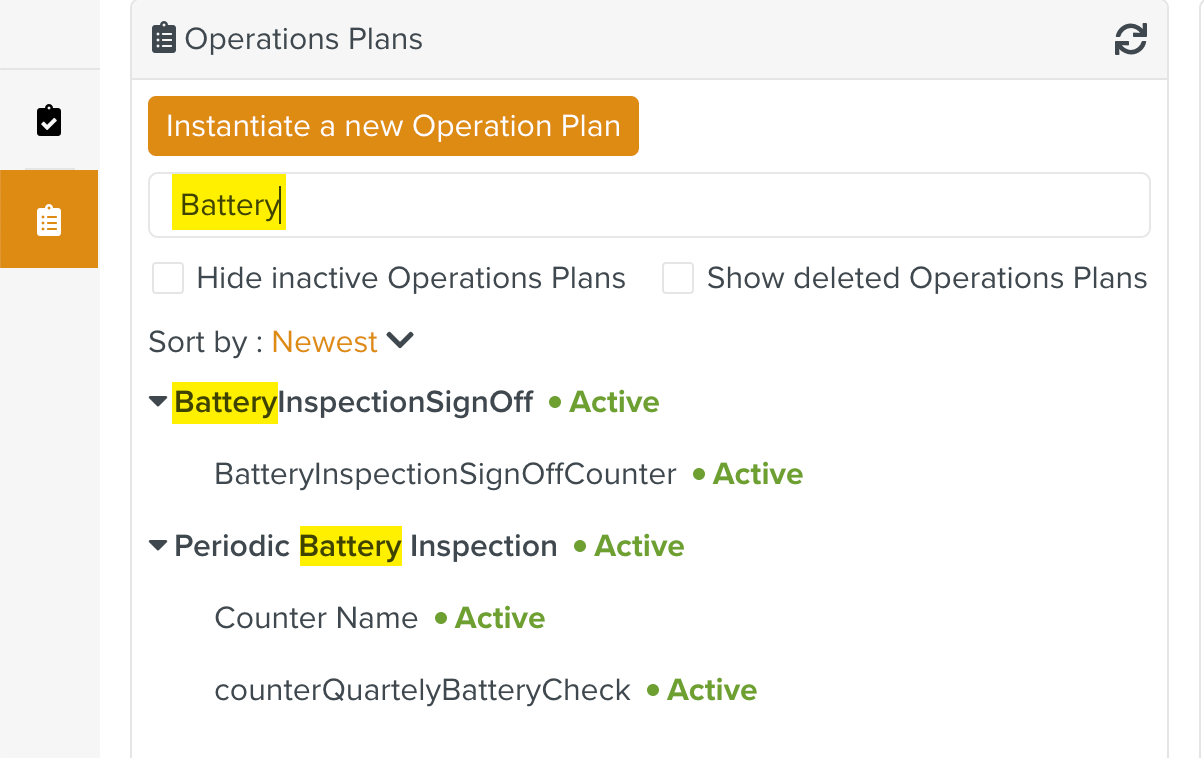Open counterQuartelyBatteryCheck counter
The image size is (1204, 758).
[x=422, y=690]
